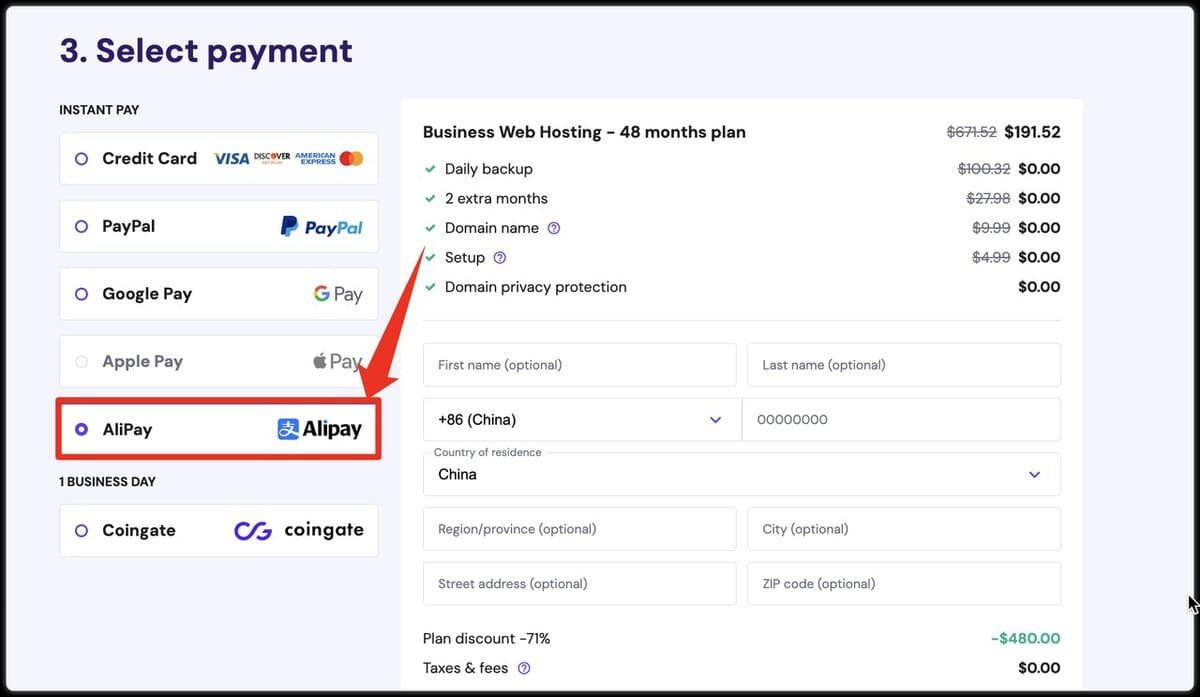Select the PayPal radio button
The image size is (1200, 697).
(x=82, y=227)
